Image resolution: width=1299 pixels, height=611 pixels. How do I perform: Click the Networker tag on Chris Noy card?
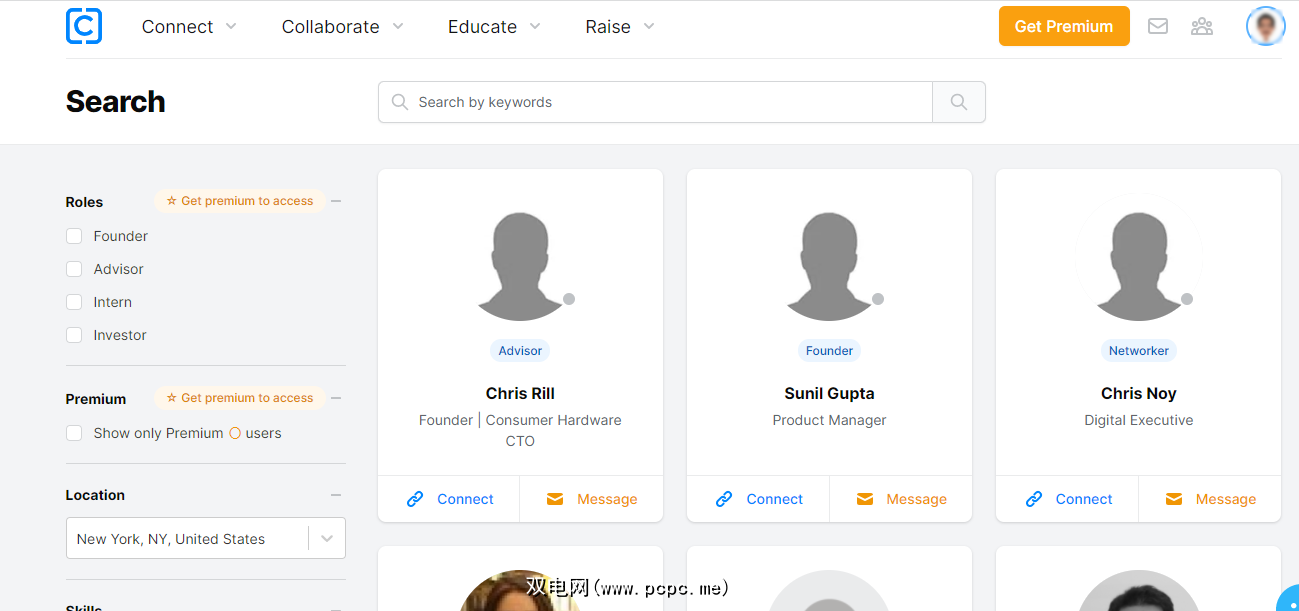(1138, 351)
